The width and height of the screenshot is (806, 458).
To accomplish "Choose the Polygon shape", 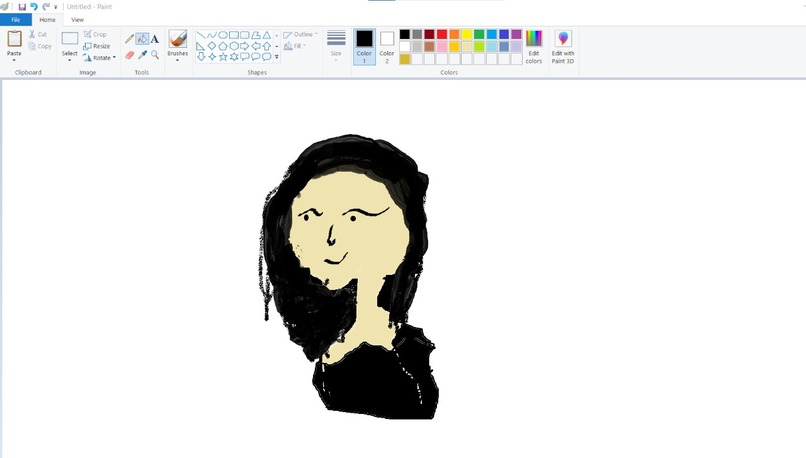I will (x=255, y=35).
